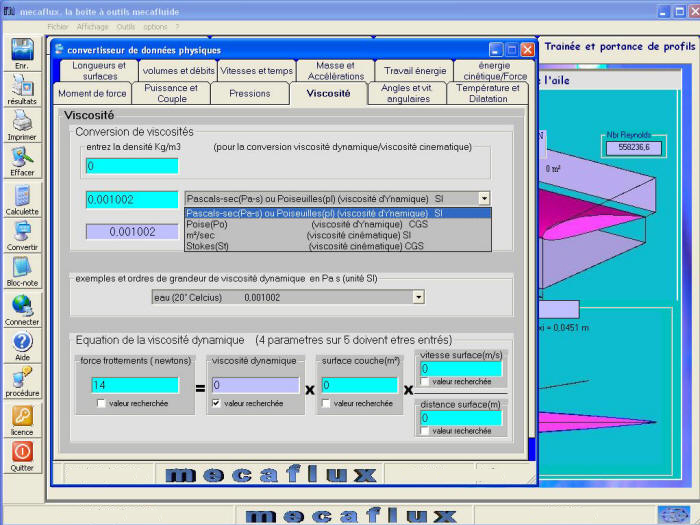Minimize the convertisseur de données physiques window
This screenshot has width=700, height=525.
click(x=496, y=50)
